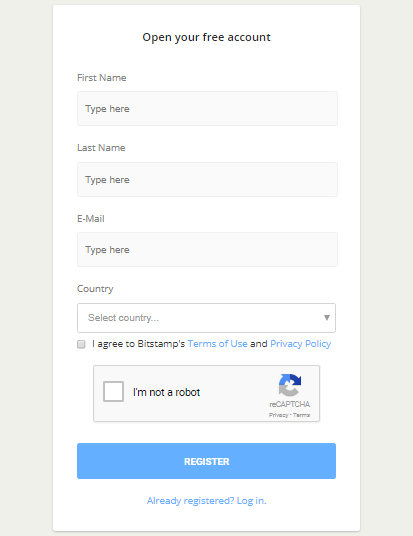Click the Country label
Image resolution: width=413 pixels, height=536 pixels.
click(x=95, y=289)
